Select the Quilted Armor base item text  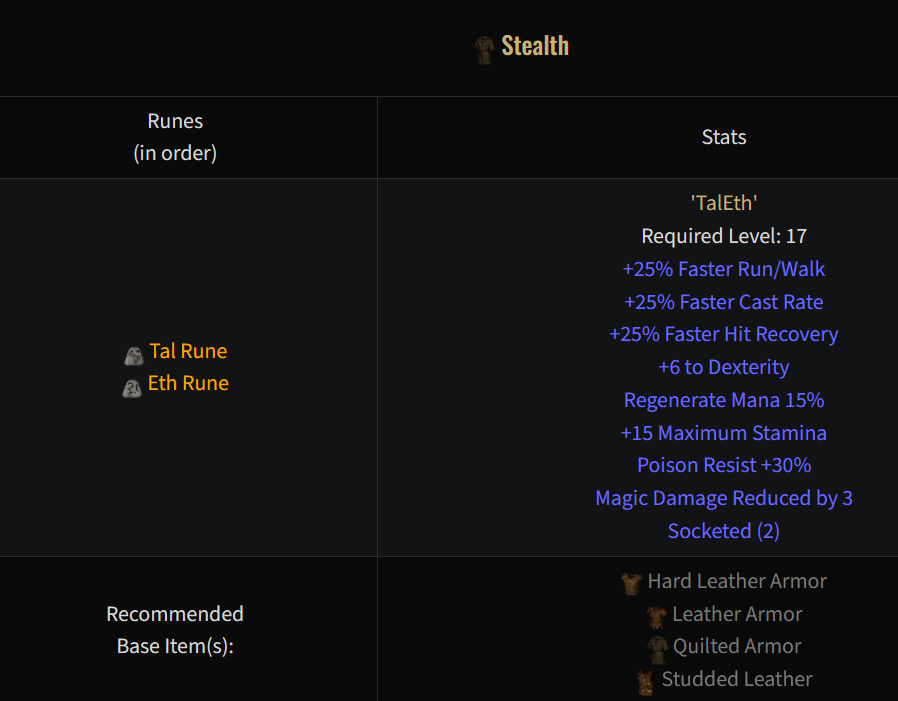coord(737,646)
